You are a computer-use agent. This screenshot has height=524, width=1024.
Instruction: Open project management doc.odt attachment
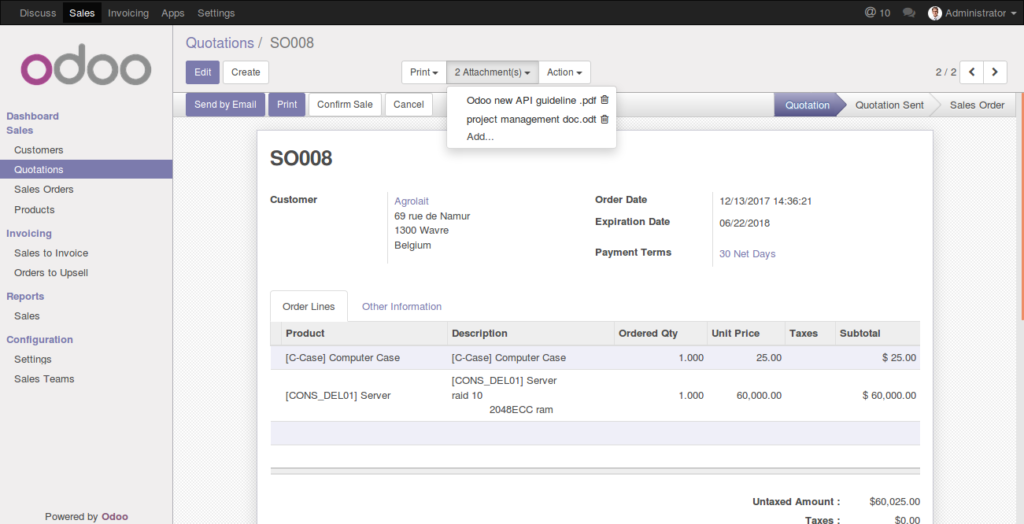coord(531,120)
